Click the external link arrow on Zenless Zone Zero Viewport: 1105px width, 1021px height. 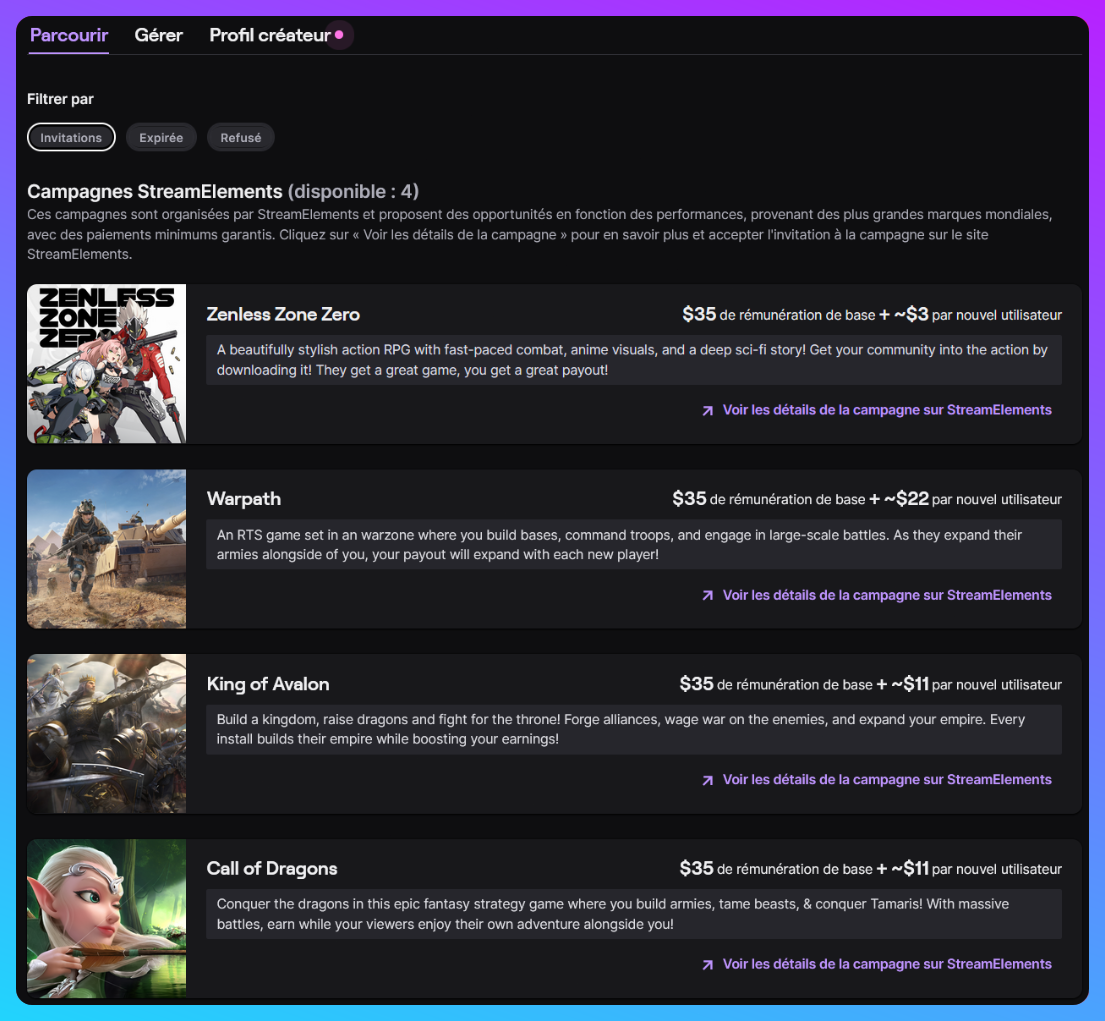[x=707, y=410]
